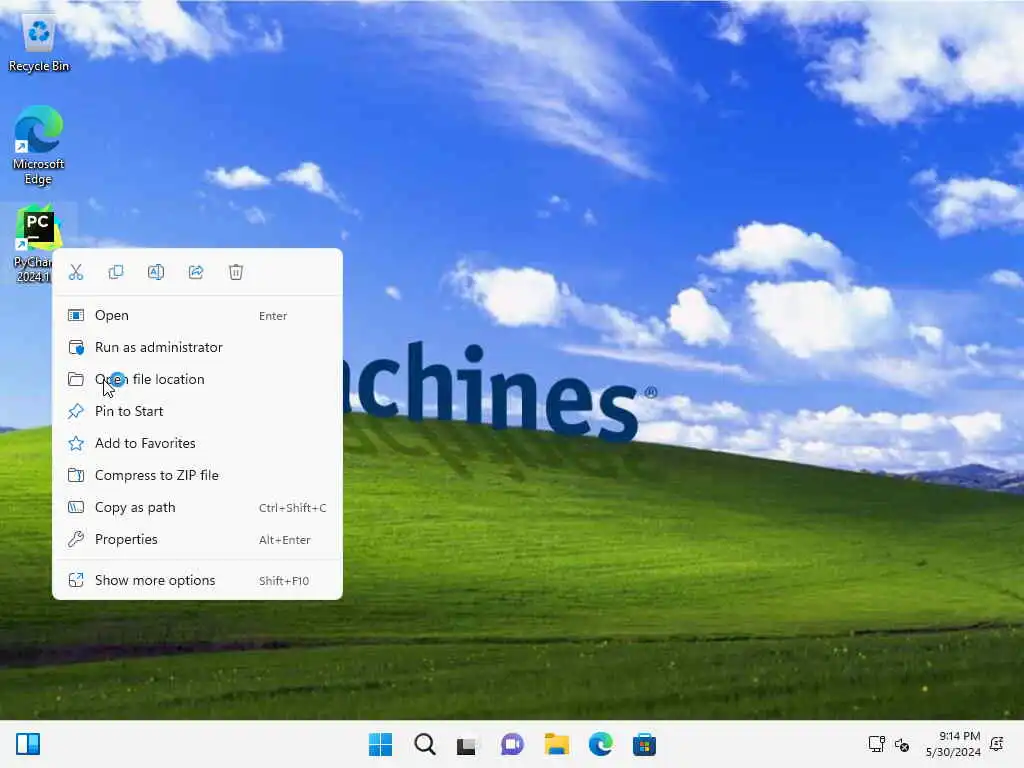Click the Delete trash icon in context menu

236,272
